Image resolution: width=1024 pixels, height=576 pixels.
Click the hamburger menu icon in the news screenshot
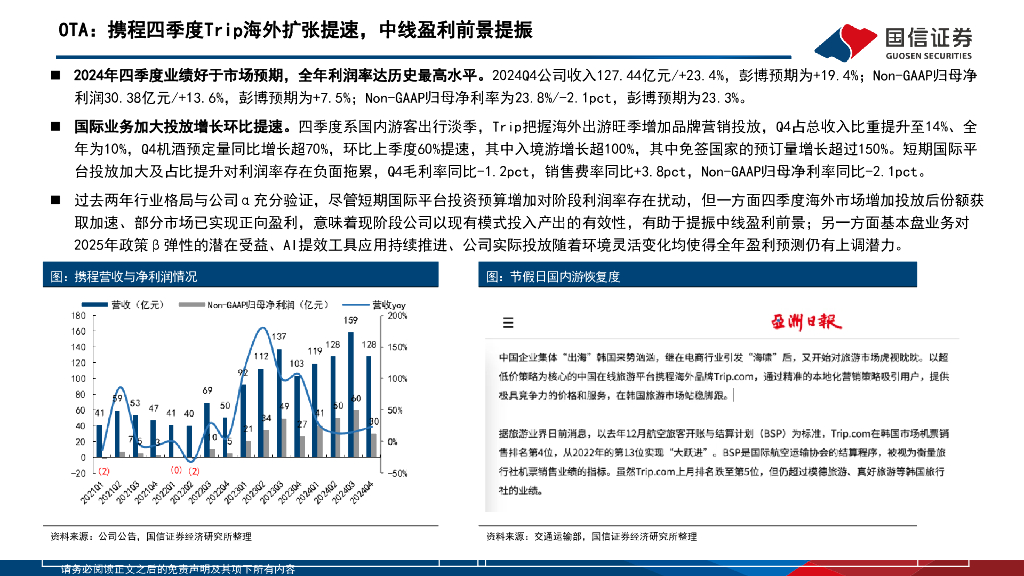tap(508, 323)
